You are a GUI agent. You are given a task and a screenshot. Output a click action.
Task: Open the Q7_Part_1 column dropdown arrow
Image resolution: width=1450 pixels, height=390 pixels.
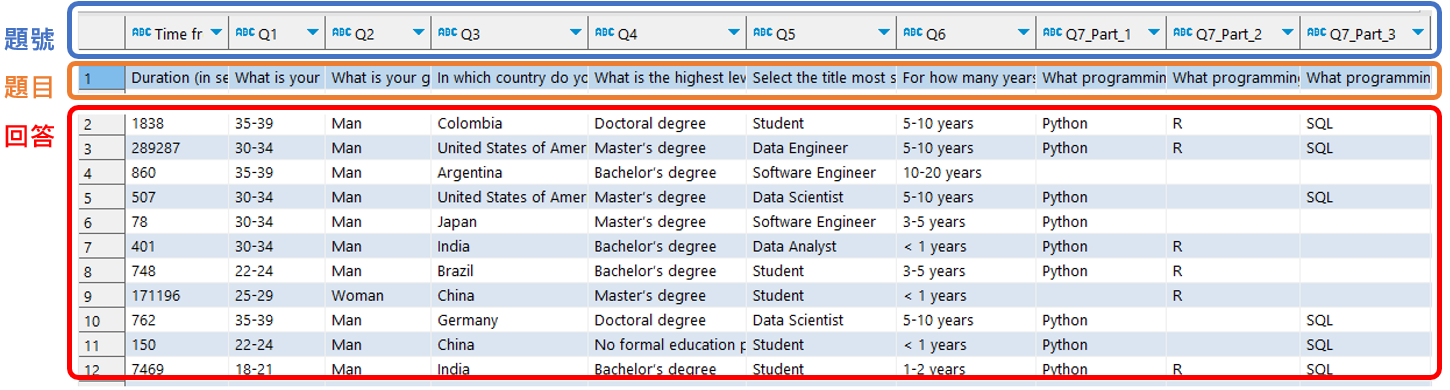[x=1153, y=34]
